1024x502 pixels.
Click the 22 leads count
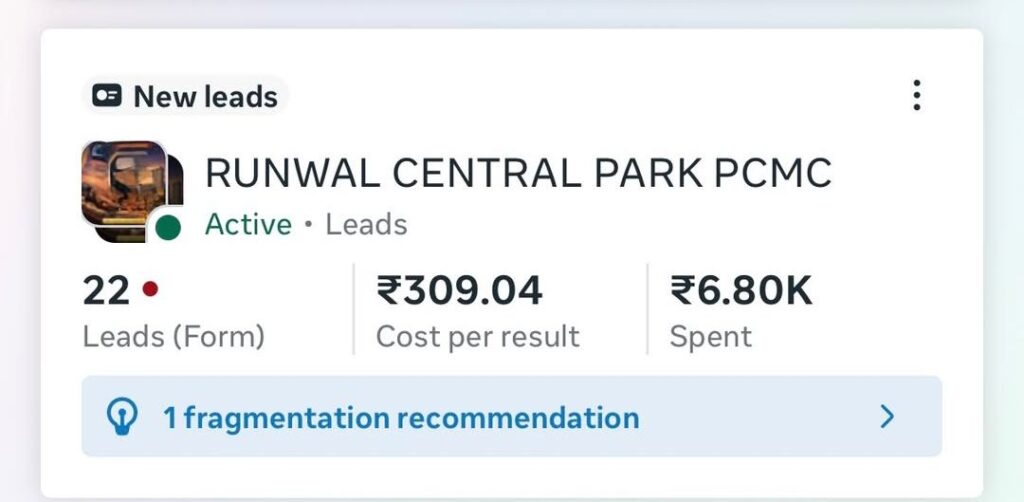click(x=106, y=291)
